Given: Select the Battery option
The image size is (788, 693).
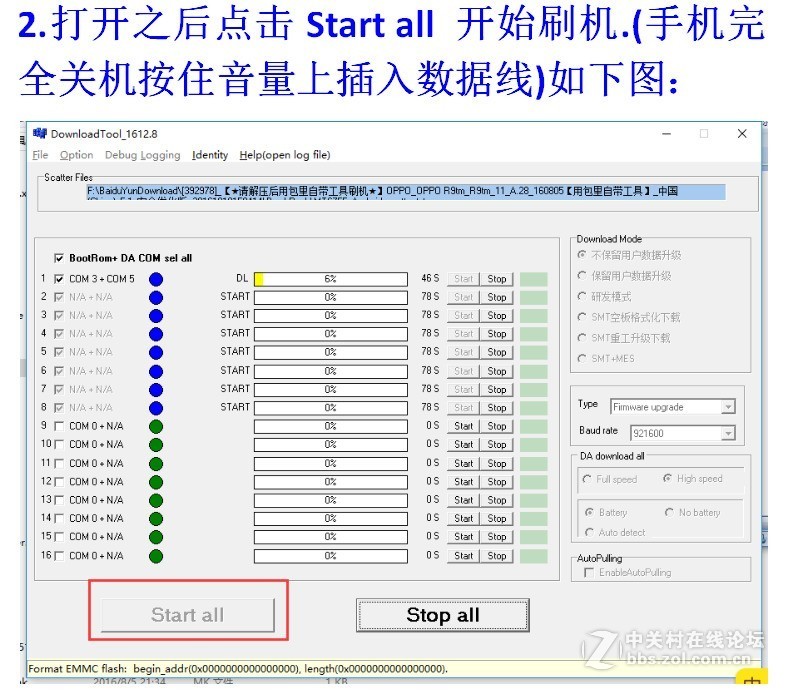Looking at the screenshot, I should pyautogui.click(x=589, y=513).
